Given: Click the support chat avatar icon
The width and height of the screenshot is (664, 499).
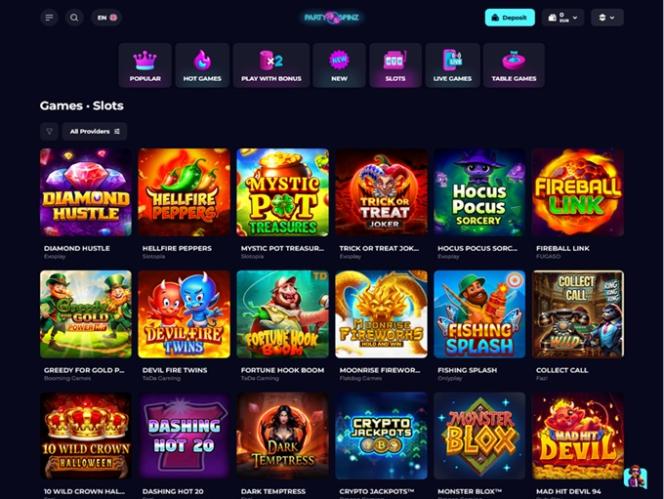Looking at the screenshot, I should [x=635, y=477].
